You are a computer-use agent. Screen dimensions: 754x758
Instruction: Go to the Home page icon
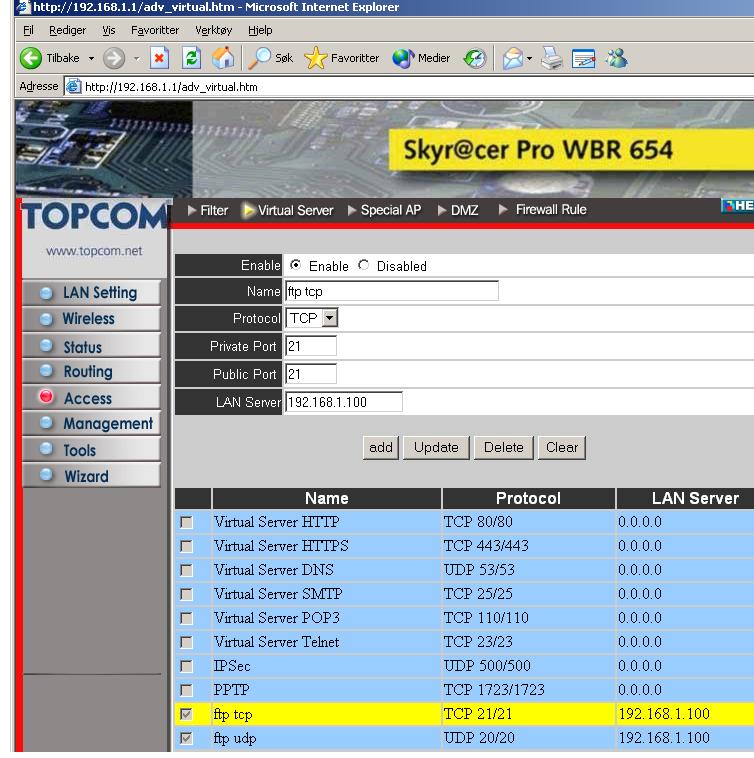pyautogui.click(x=223, y=58)
